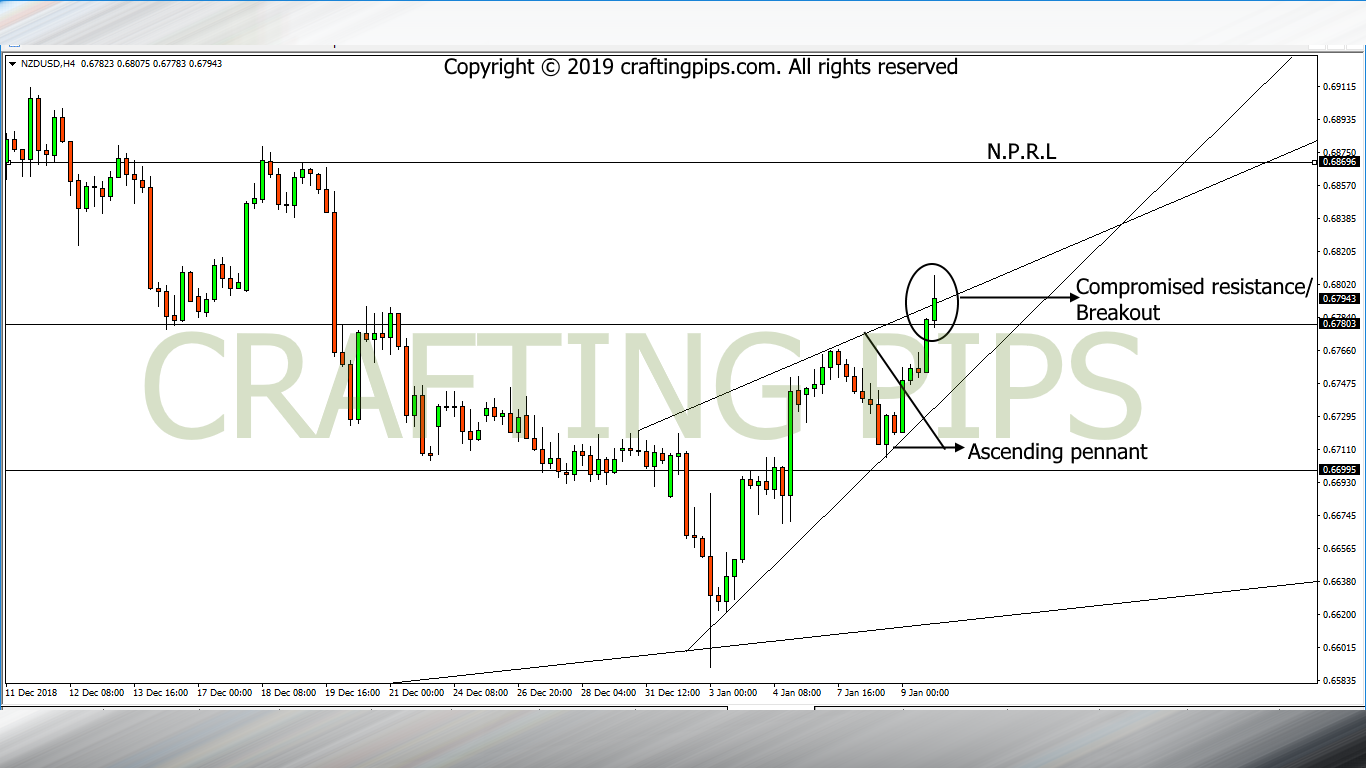
Task: Select the 'Breakout' text label
Action: click(1117, 312)
